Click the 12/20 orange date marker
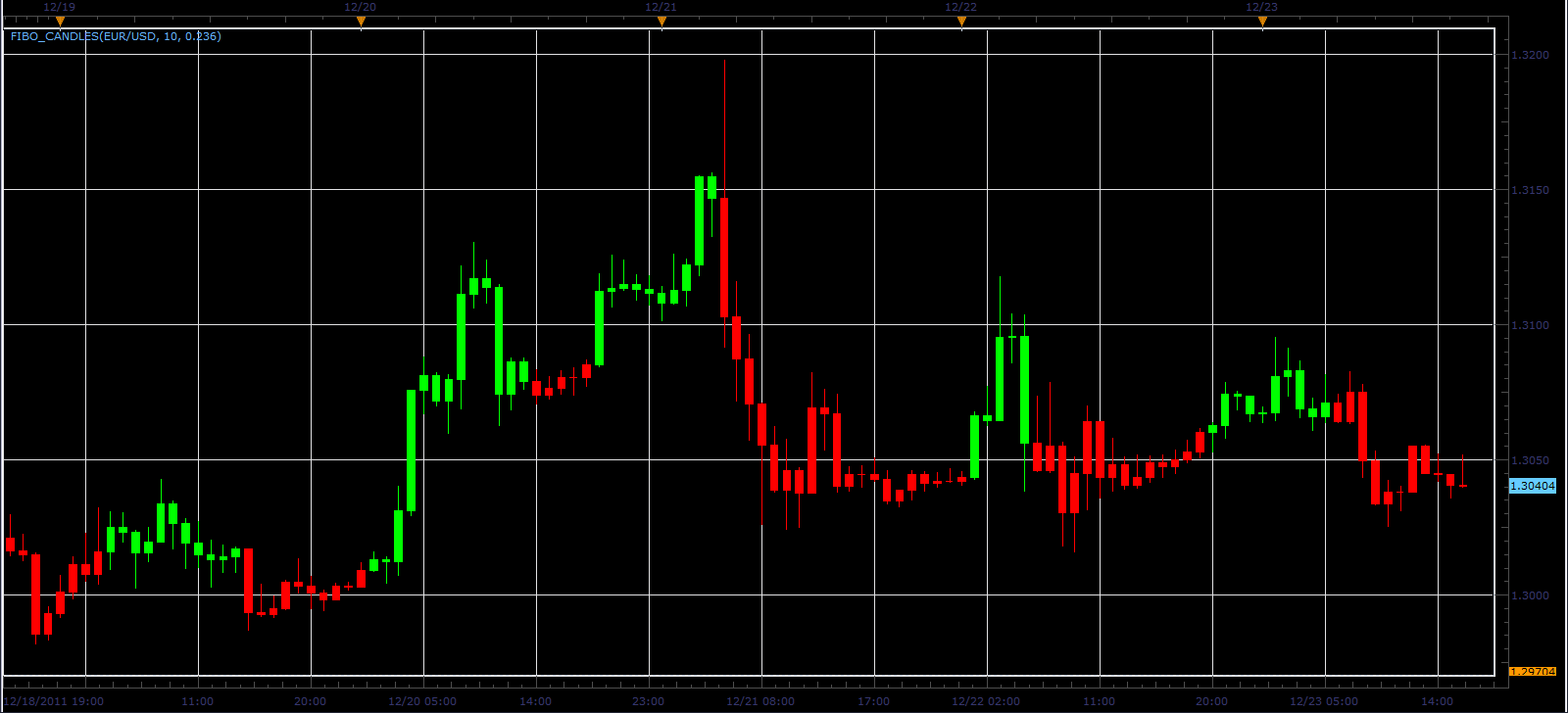Image resolution: width=1568 pixels, height=713 pixels. tap(361, 21)
